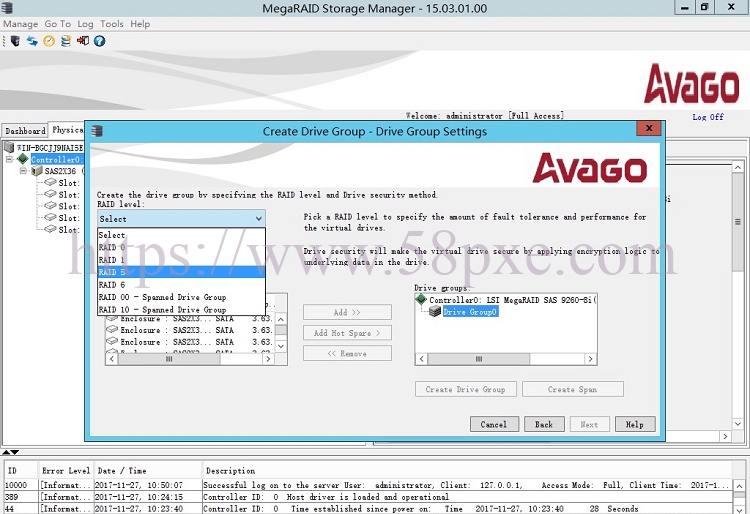Click the Error Level column header
The image size is (750, 514).
coord(66,470)
